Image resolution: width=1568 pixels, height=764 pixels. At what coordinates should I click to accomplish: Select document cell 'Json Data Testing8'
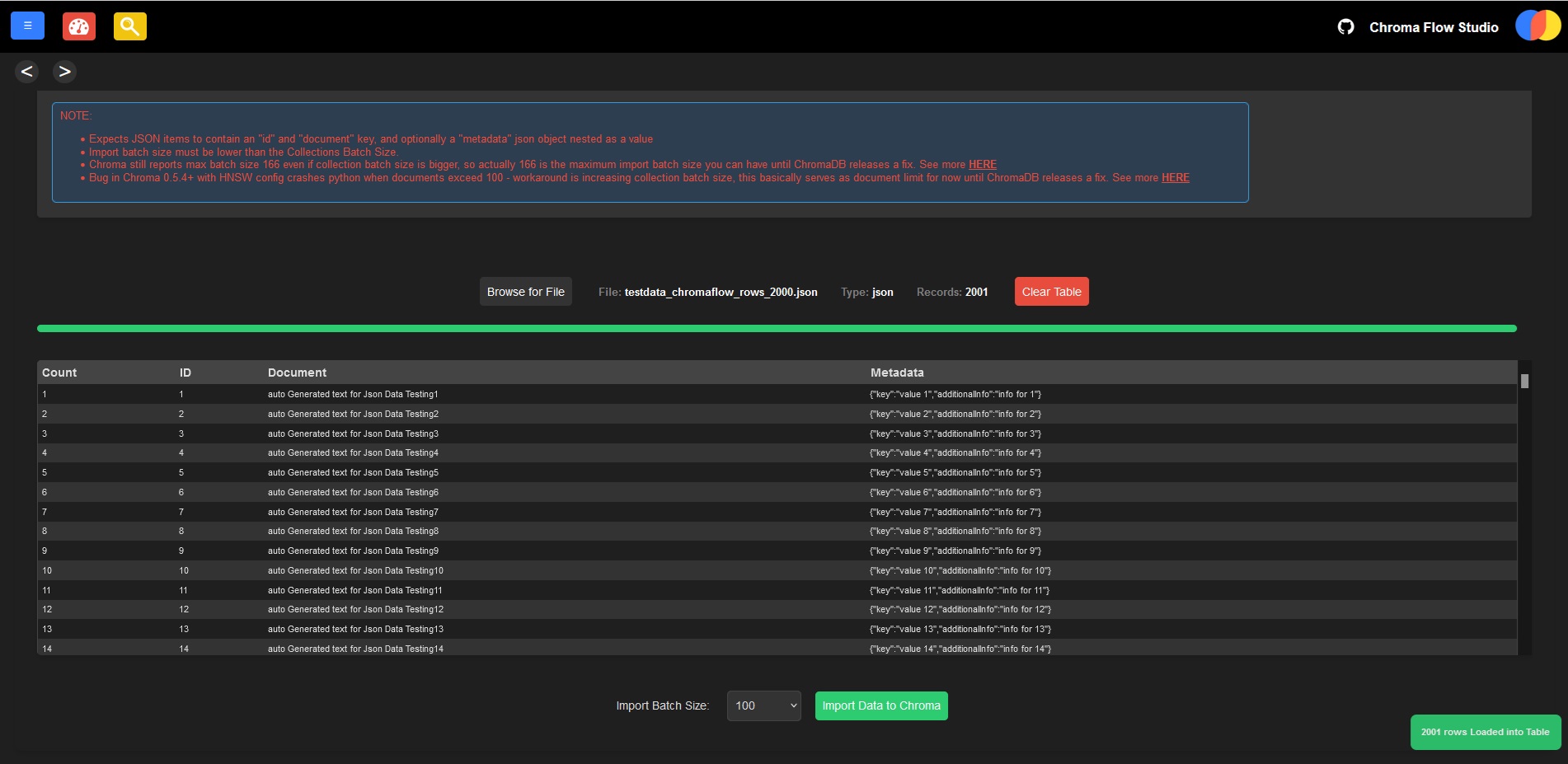click(x=353, y=532)
